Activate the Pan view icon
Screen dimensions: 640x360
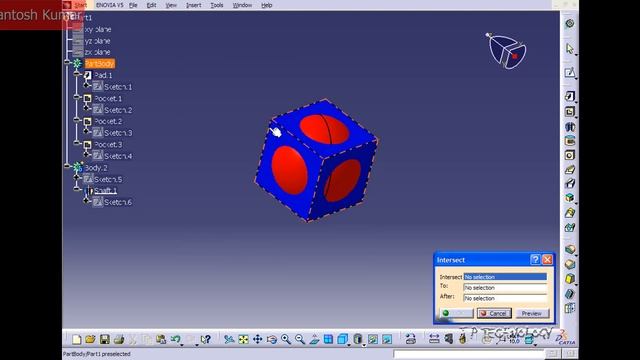click(258, 339)
